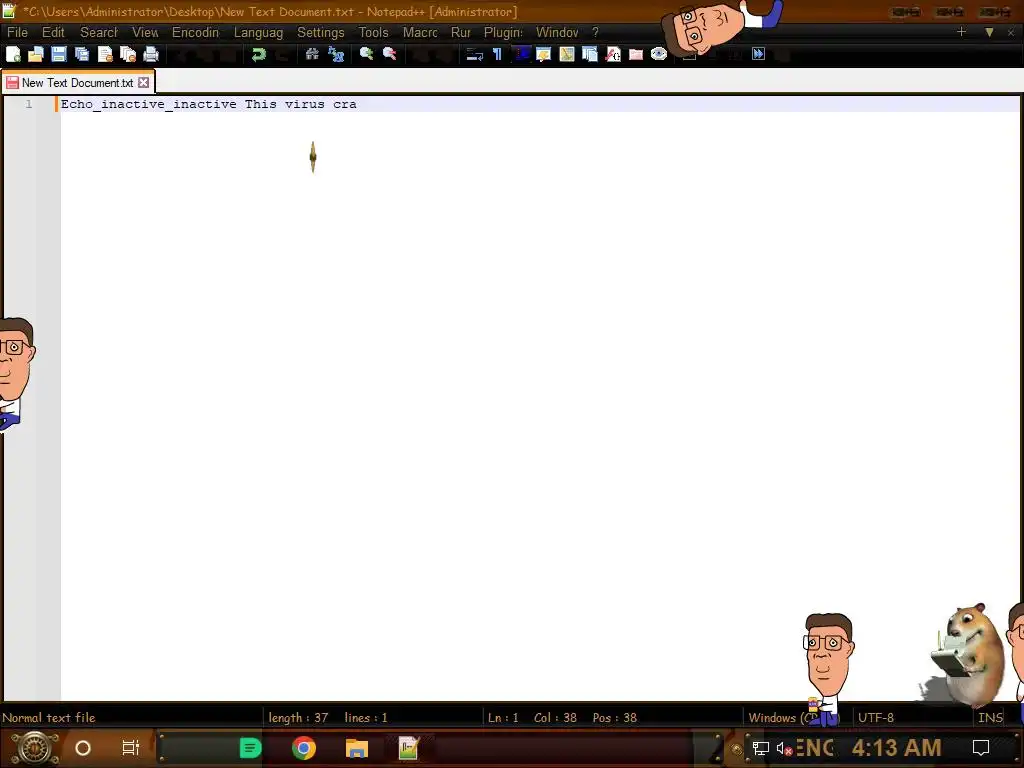Open the View menu
Viewport: 1024px width, 768px height.
point(145,33)
